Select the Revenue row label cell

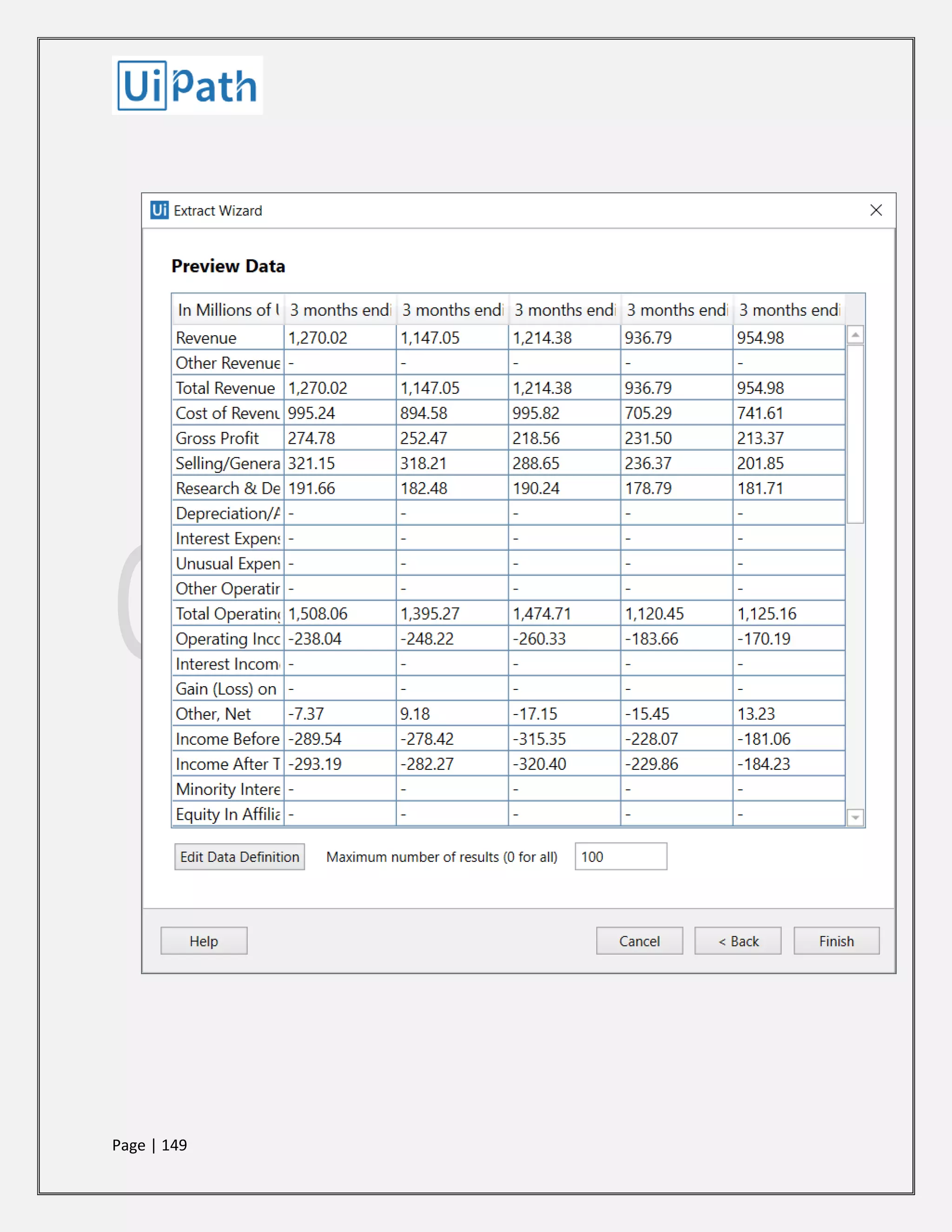pos(228,338)
